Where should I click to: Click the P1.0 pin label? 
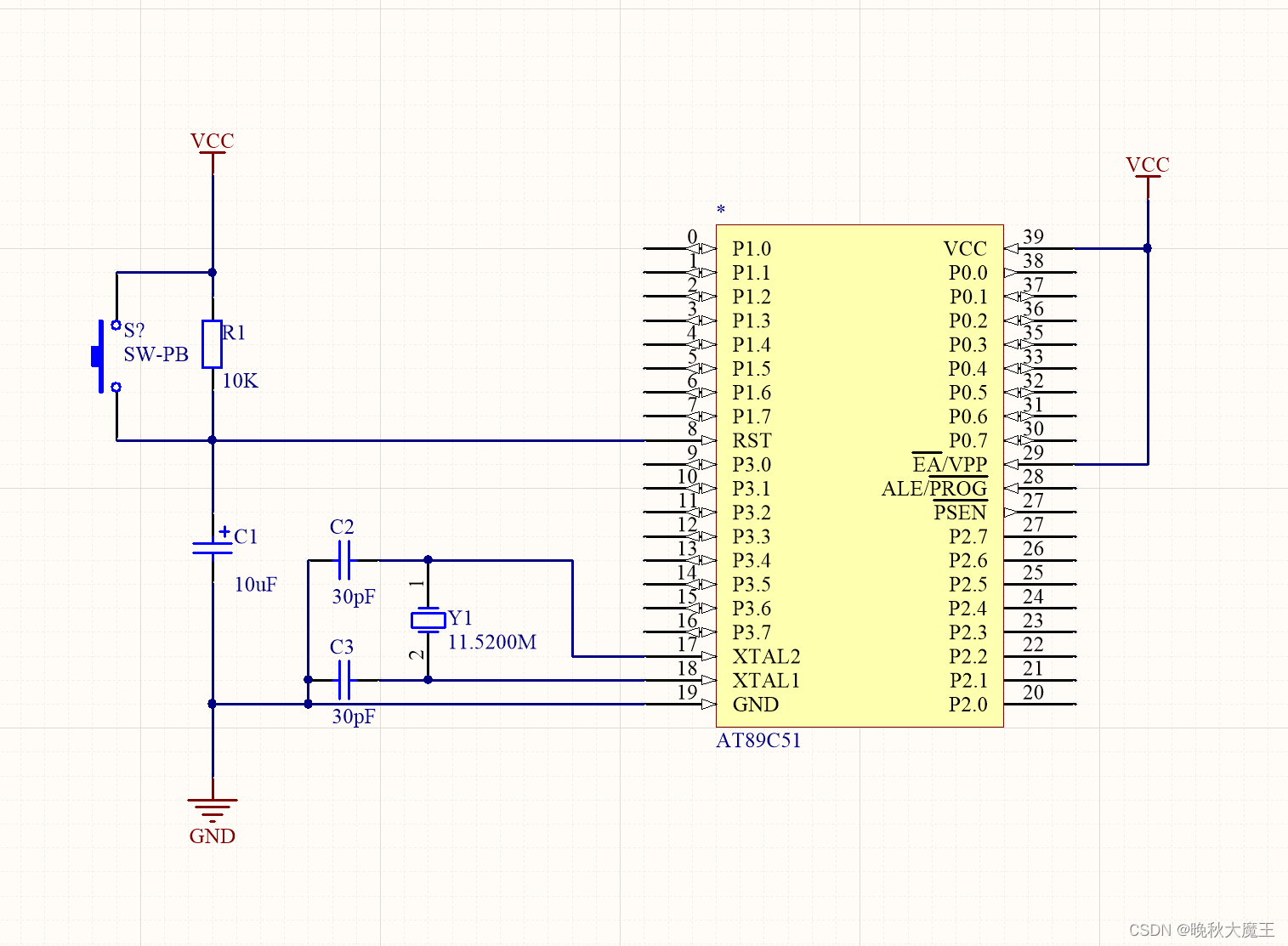(752, 249)
